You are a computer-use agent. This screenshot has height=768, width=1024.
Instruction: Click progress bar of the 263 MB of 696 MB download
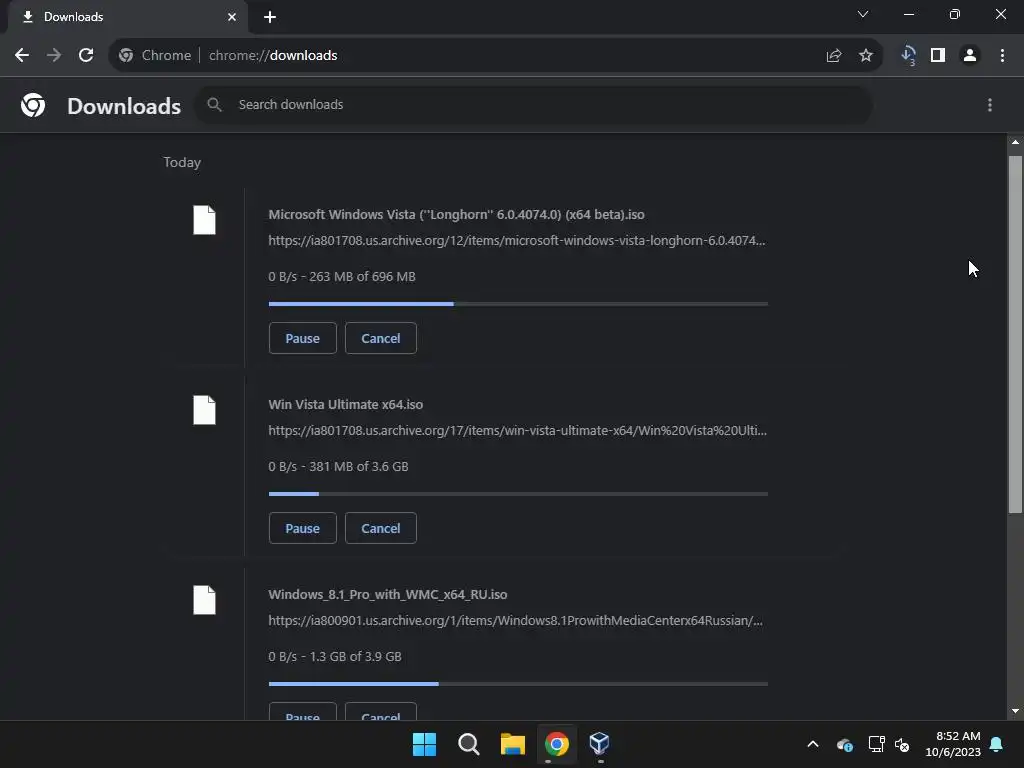518,304
